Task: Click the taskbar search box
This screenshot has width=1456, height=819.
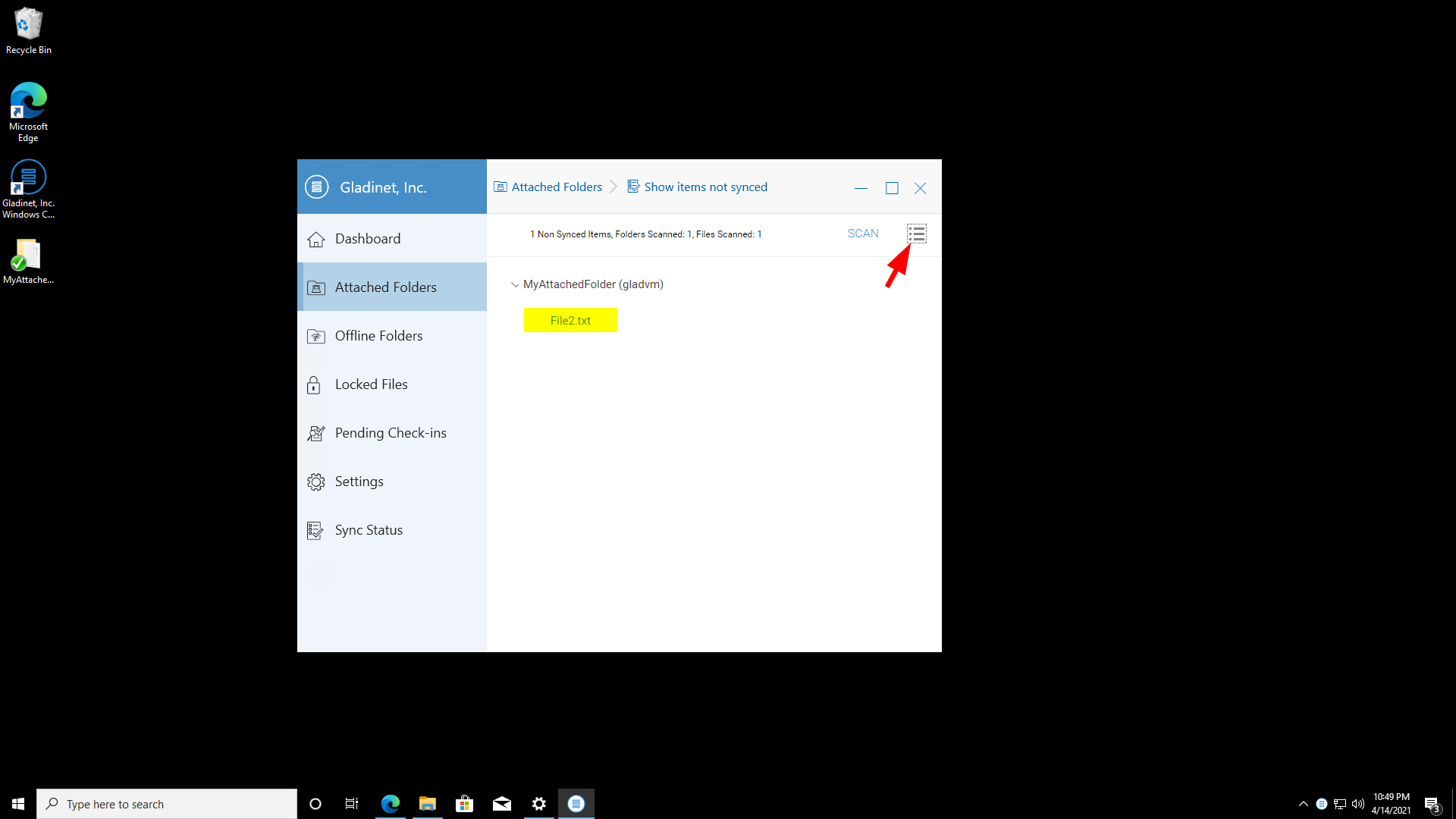Action: pos(167,804)
